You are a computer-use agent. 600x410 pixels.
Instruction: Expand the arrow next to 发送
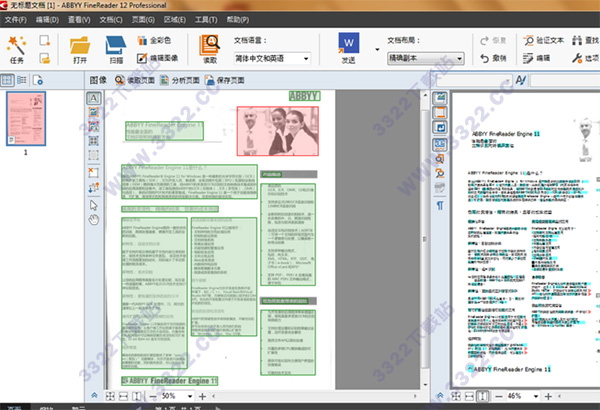point(377,49)
